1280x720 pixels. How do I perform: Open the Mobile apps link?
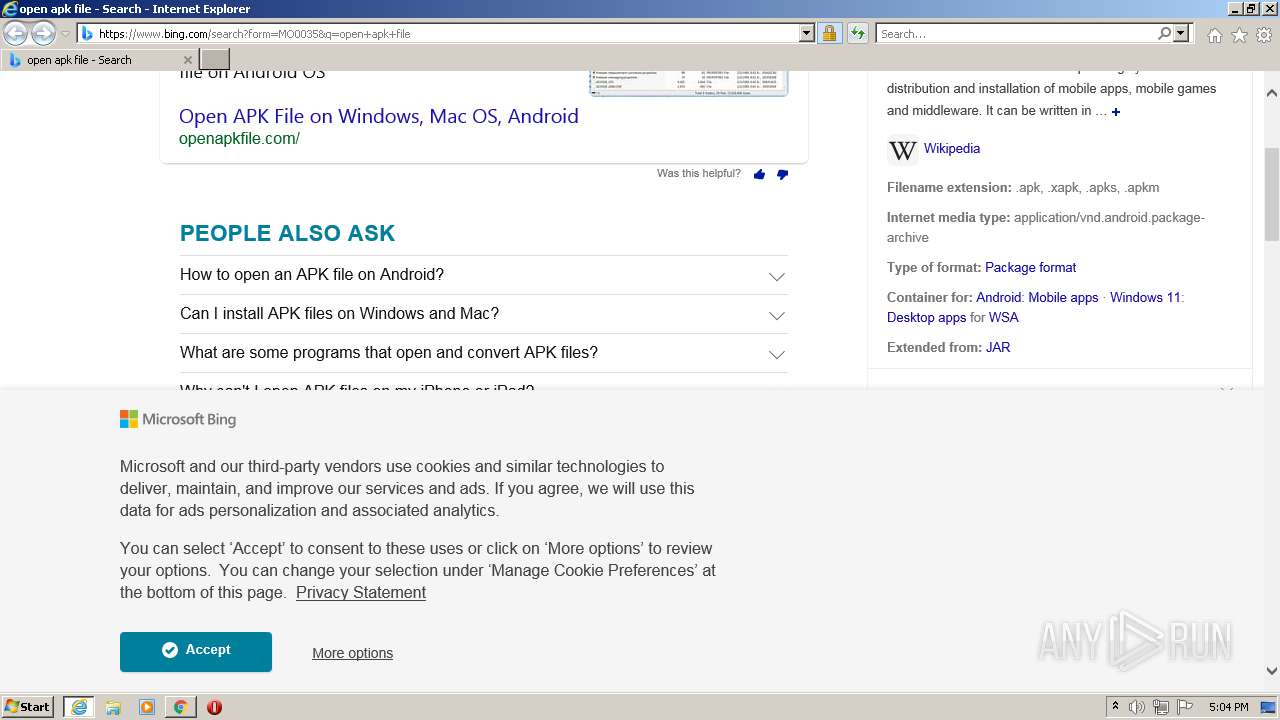pos(1063,298)
